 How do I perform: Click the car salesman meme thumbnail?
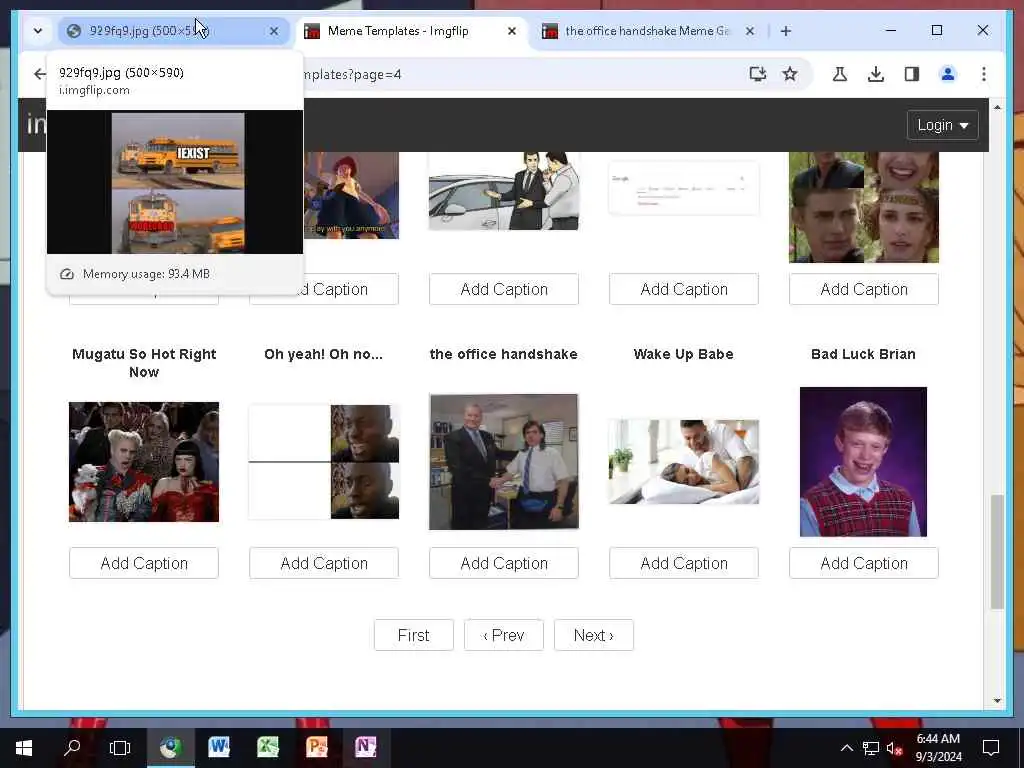pos(504,191)
